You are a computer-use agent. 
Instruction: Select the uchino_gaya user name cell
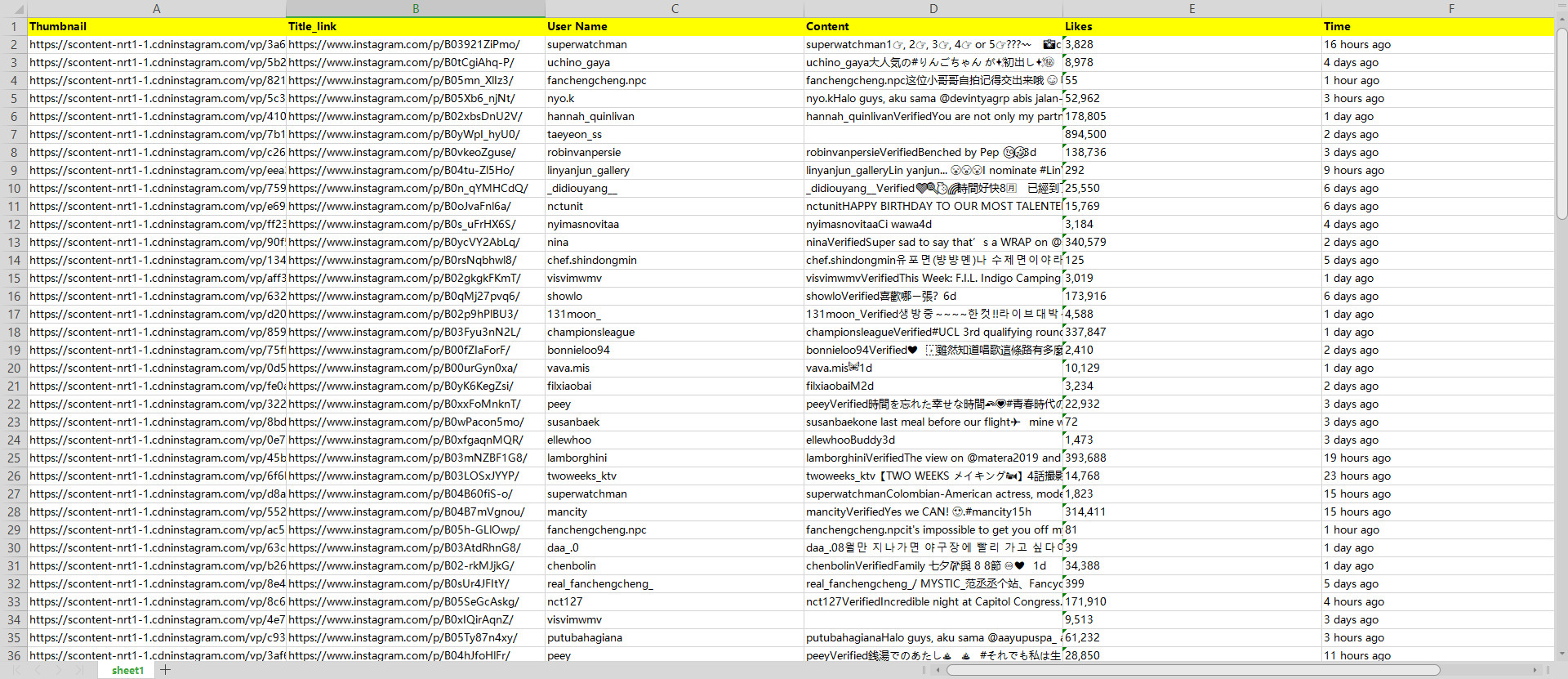(x=675, y=62)
